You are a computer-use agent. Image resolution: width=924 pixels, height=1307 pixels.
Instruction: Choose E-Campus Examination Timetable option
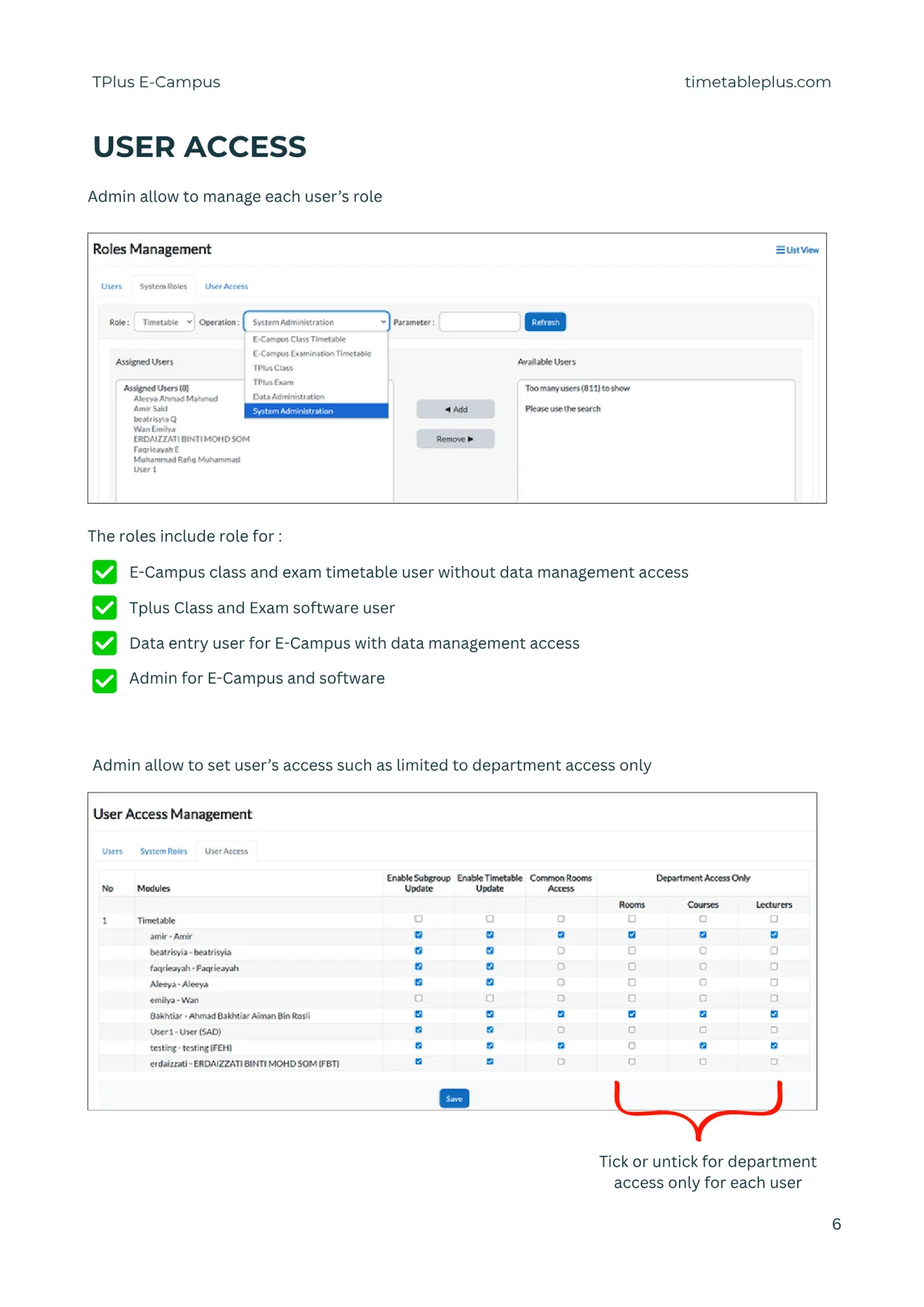[x=312, y=354]
